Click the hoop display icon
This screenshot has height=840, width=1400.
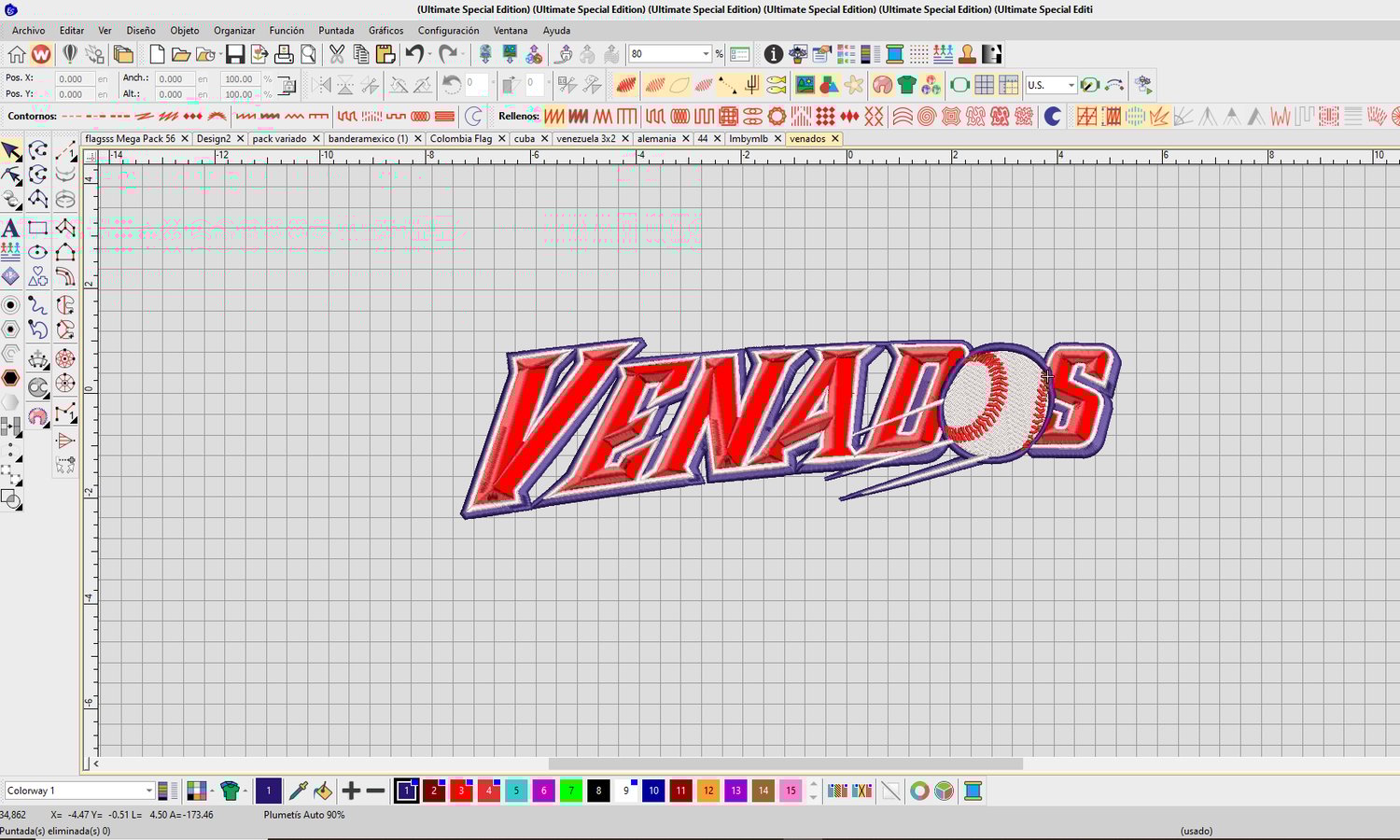coord(959,86)
